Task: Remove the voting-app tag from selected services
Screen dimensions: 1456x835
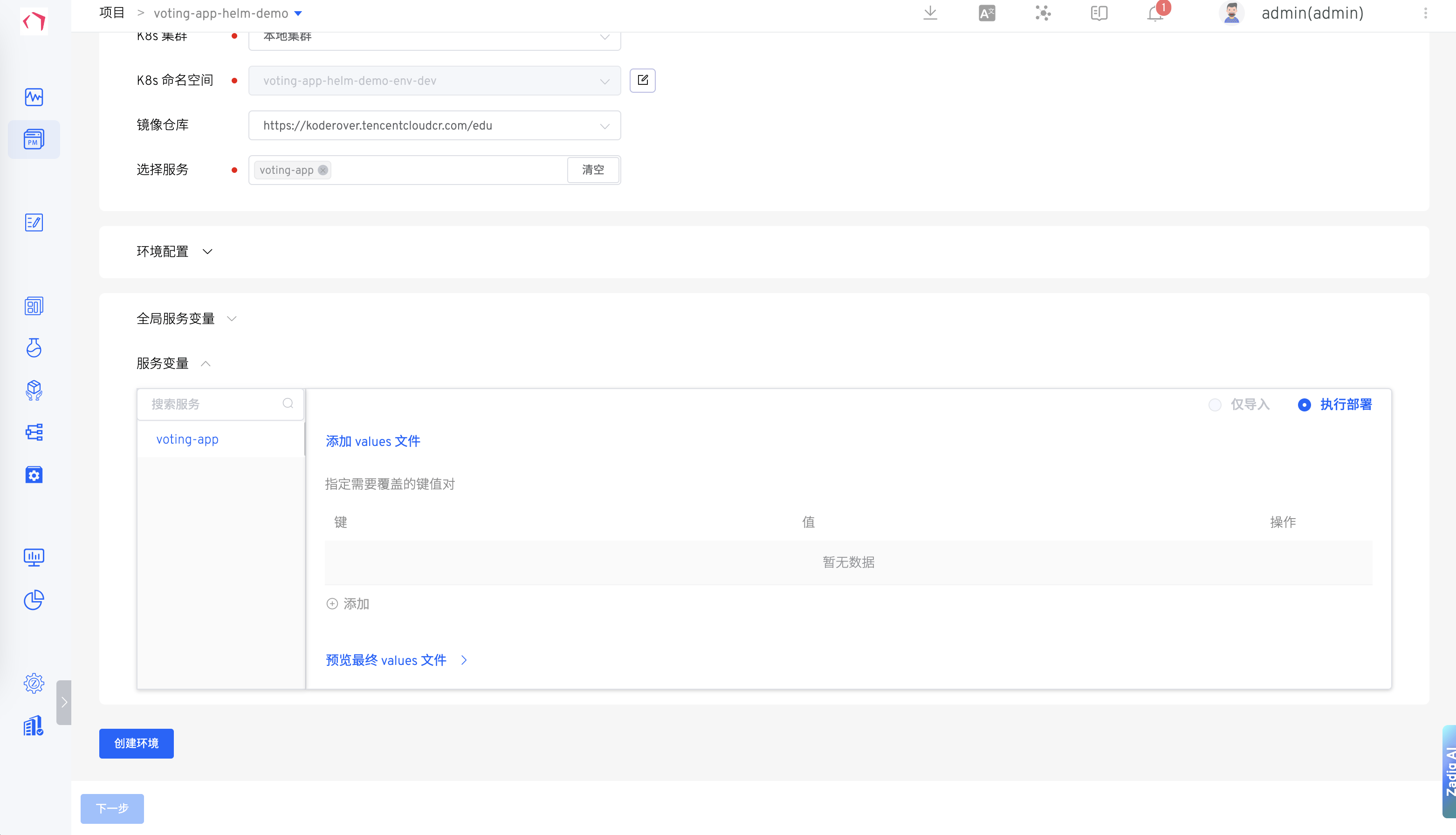Action: (323, 170)
